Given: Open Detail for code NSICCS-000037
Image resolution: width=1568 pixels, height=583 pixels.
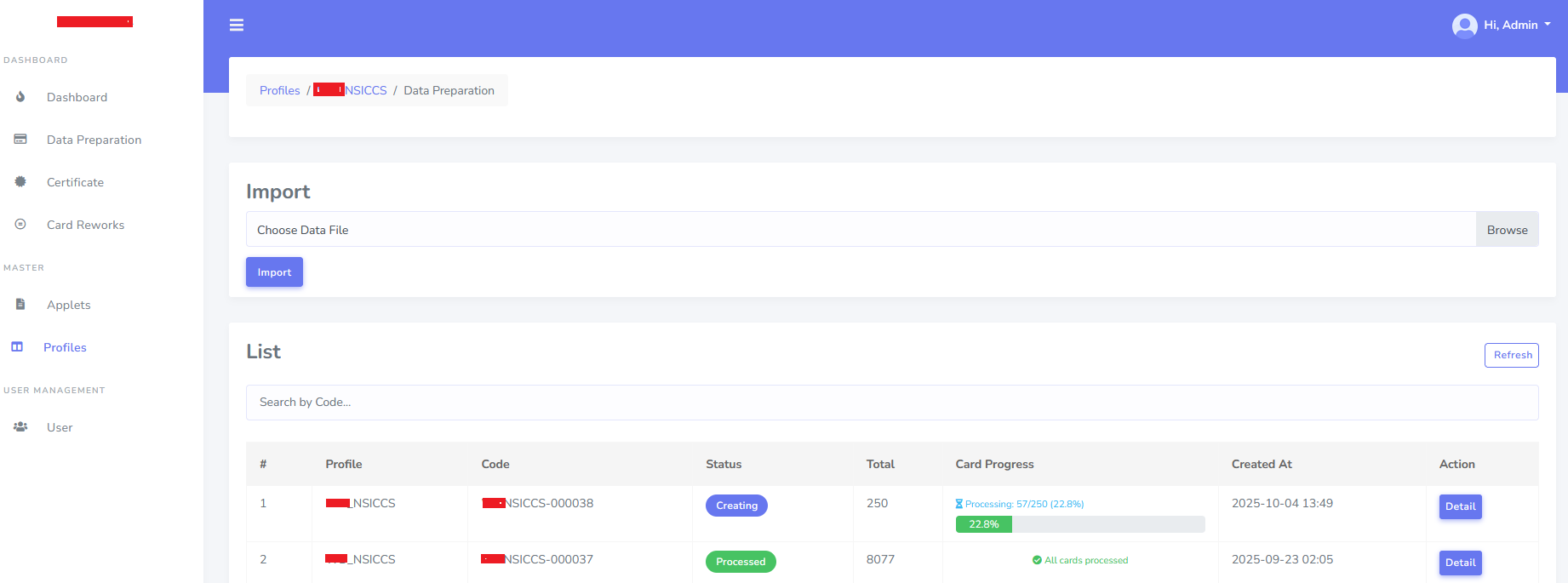Looking at the screenshot, I should [x=1460, y=563].
